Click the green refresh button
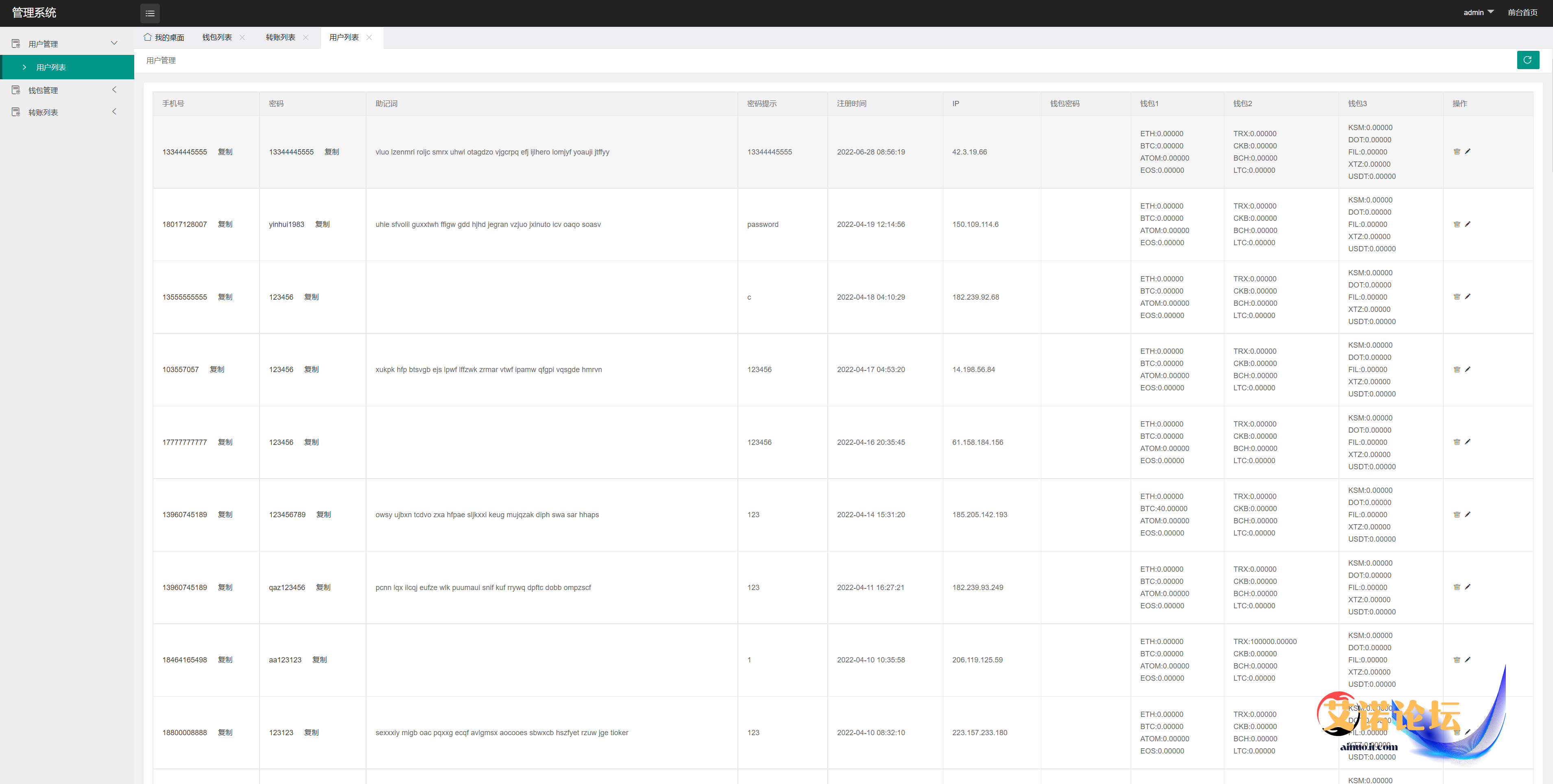The image size is (1553, 784). pos(1528,60)
